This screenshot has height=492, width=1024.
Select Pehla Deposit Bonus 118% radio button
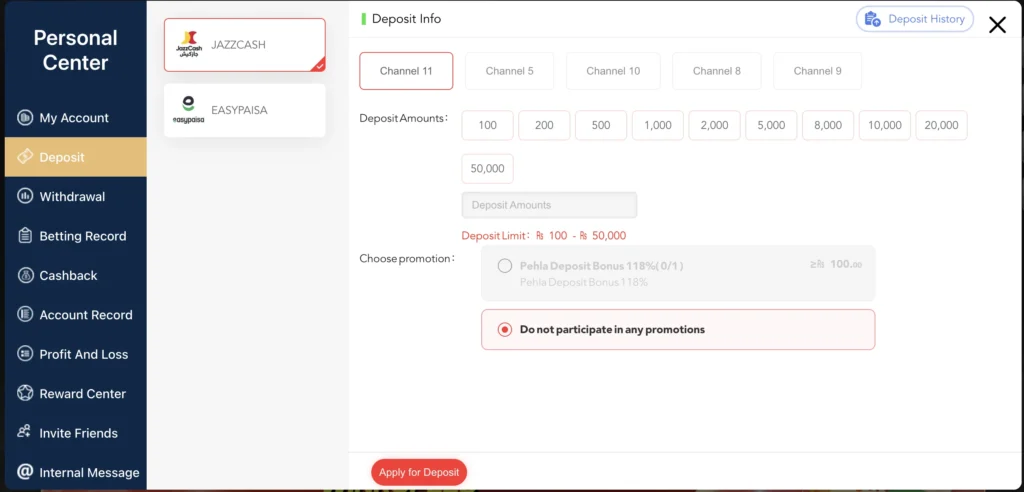[x=505, y=266]
